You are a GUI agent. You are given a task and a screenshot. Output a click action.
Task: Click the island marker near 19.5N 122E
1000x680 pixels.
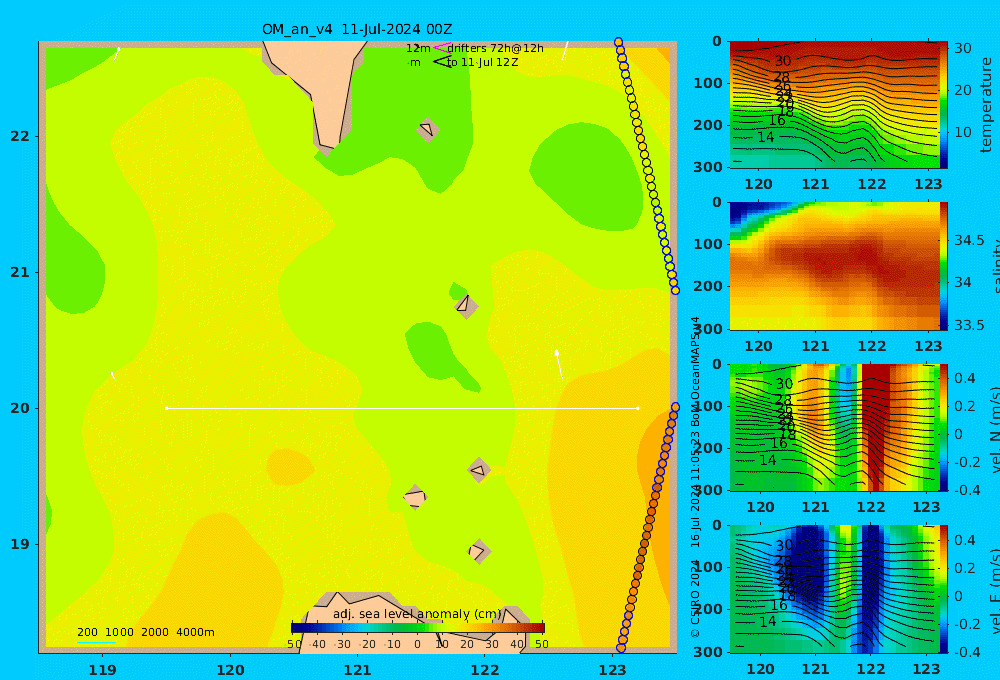(479, 471)
